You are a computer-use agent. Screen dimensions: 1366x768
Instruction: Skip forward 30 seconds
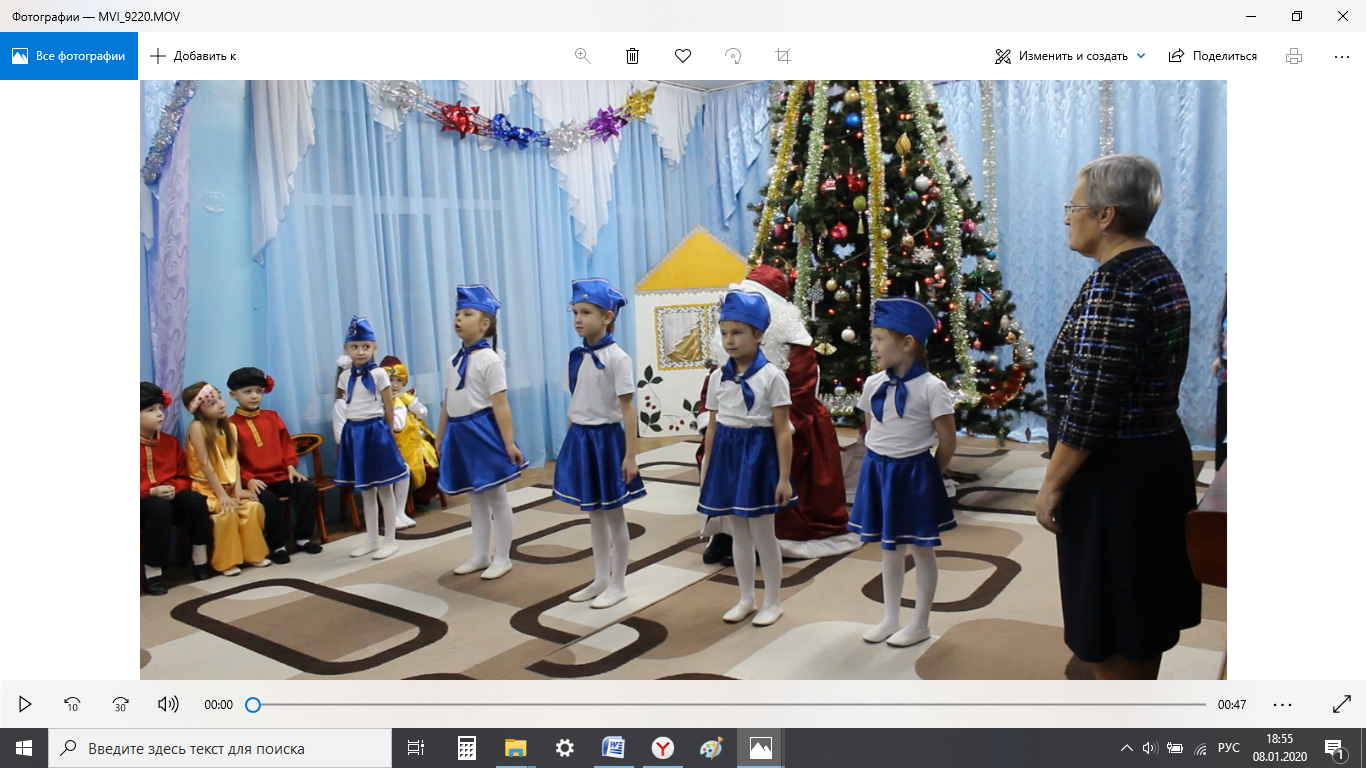coord(120,704)
